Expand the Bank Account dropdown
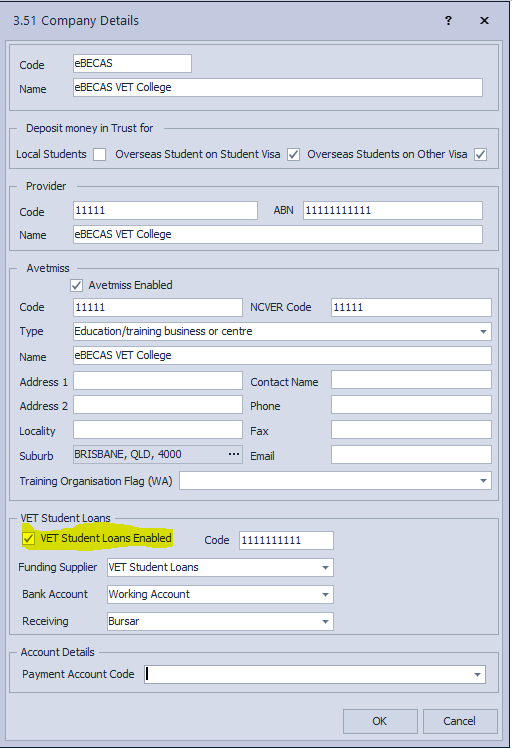The height and width of the screenshot is (749, 512). tap(325, 595)
